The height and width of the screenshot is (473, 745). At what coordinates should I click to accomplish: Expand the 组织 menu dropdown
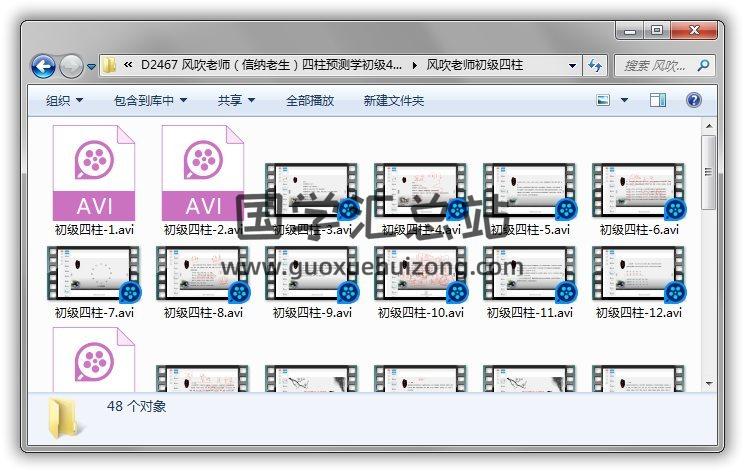point(64,100)
